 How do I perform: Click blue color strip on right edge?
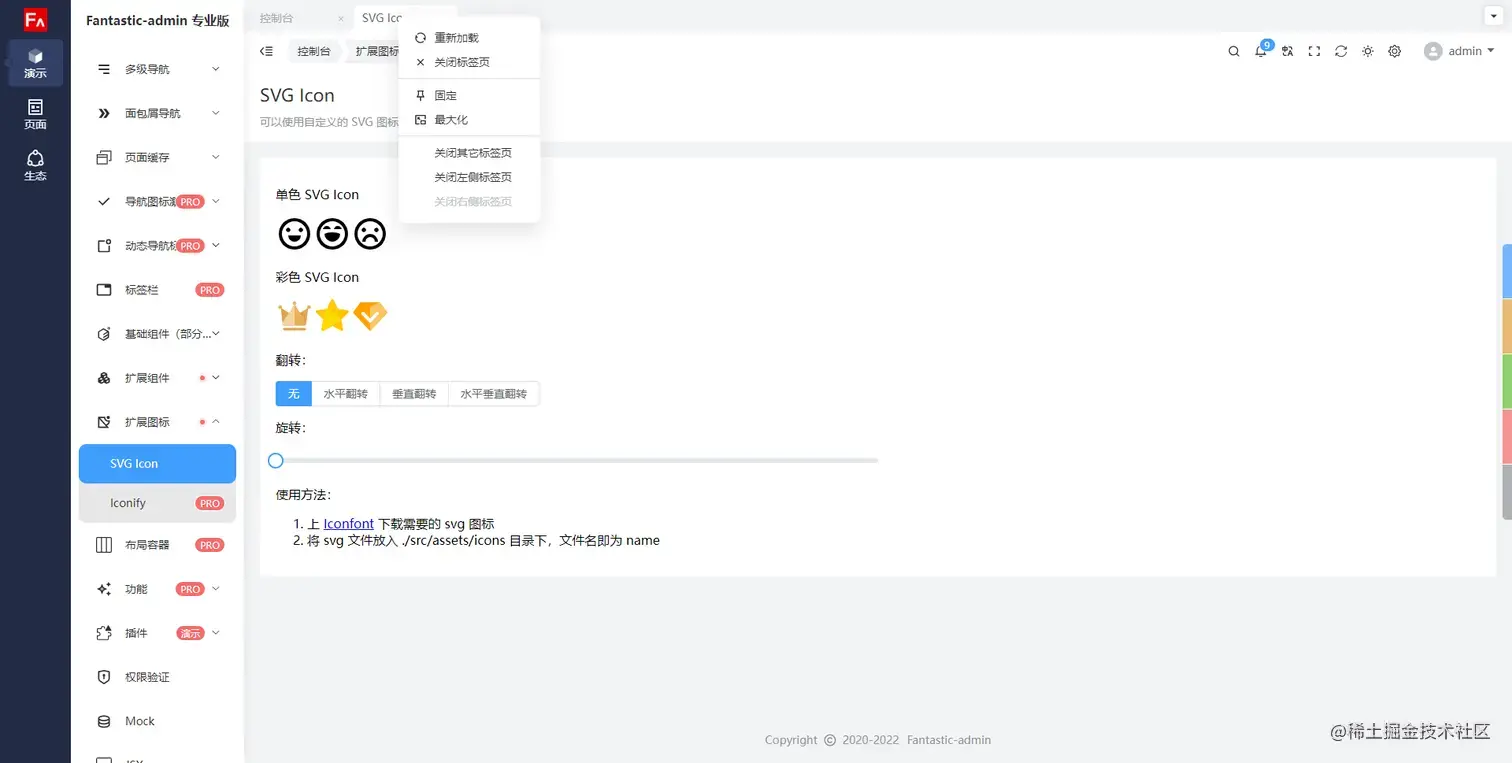[x=1507, y=271]
